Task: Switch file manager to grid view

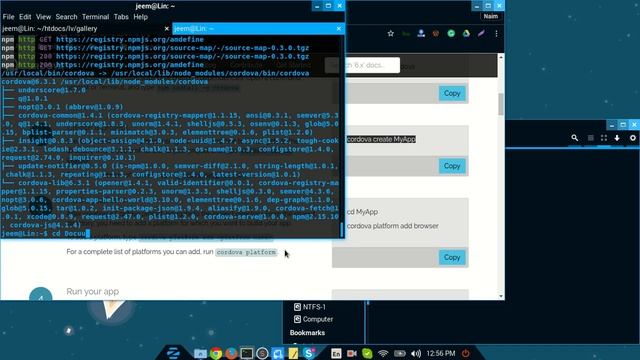Action: pyautogui.click(x=604, y=138)
